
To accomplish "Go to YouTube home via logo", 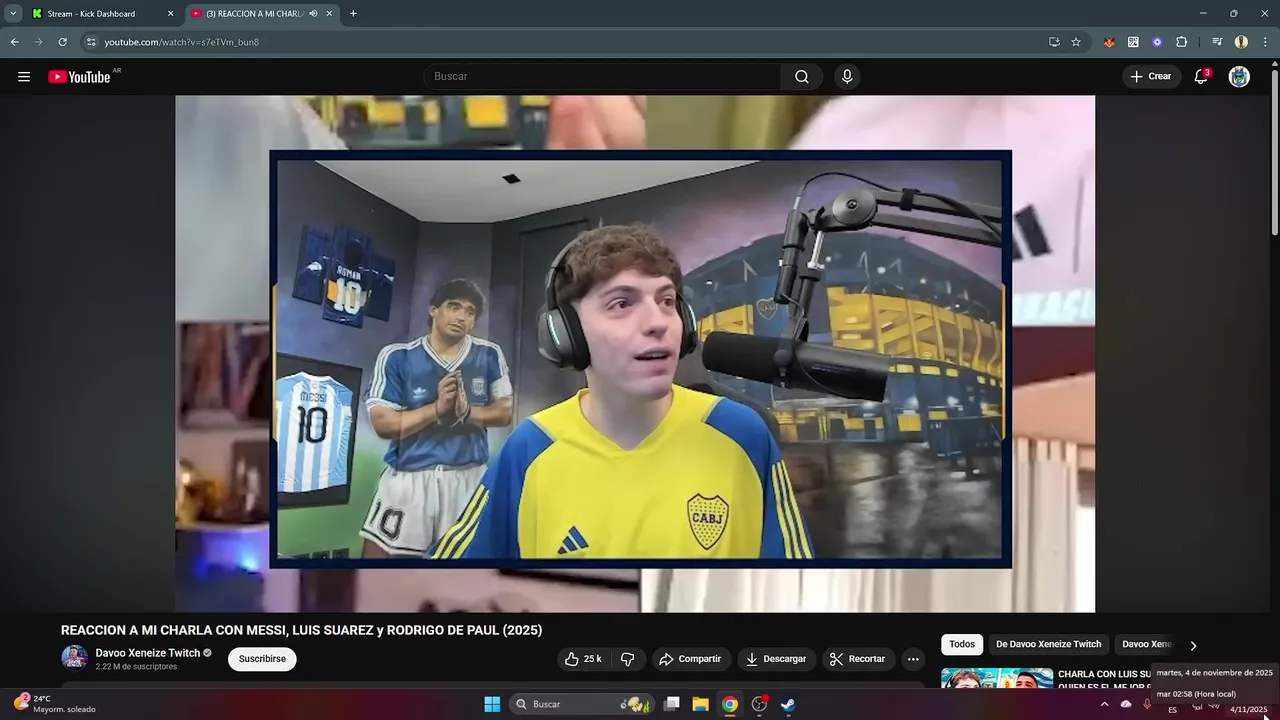I will (x=79, y=77).
